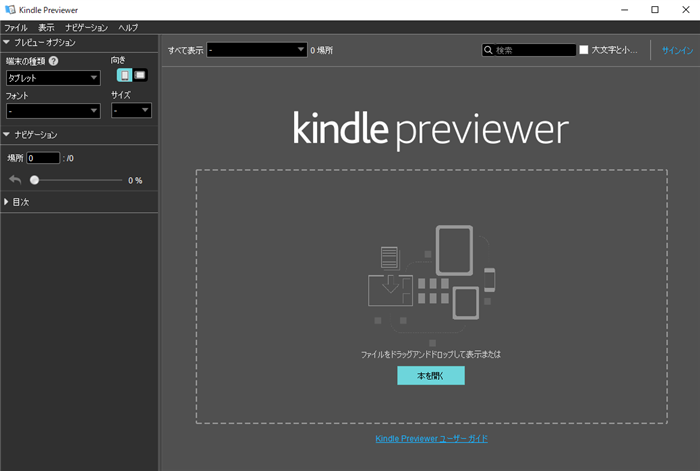Viewport: 700px width, 471px height.
Task: Toggle the case-sensitive 大文字と小 checkbox
Action: [583, 50]
